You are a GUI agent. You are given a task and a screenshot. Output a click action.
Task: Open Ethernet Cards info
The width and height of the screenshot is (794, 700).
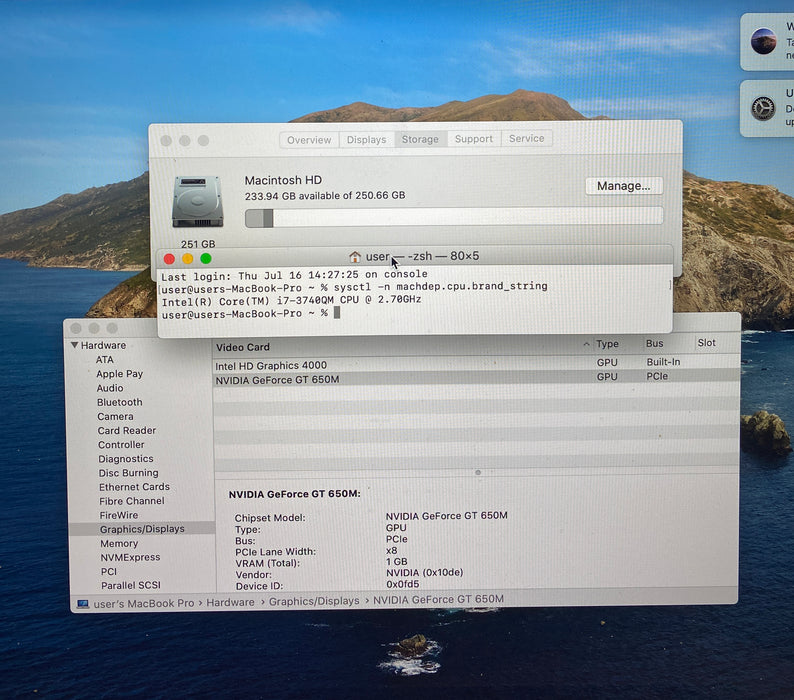(134, 487)
